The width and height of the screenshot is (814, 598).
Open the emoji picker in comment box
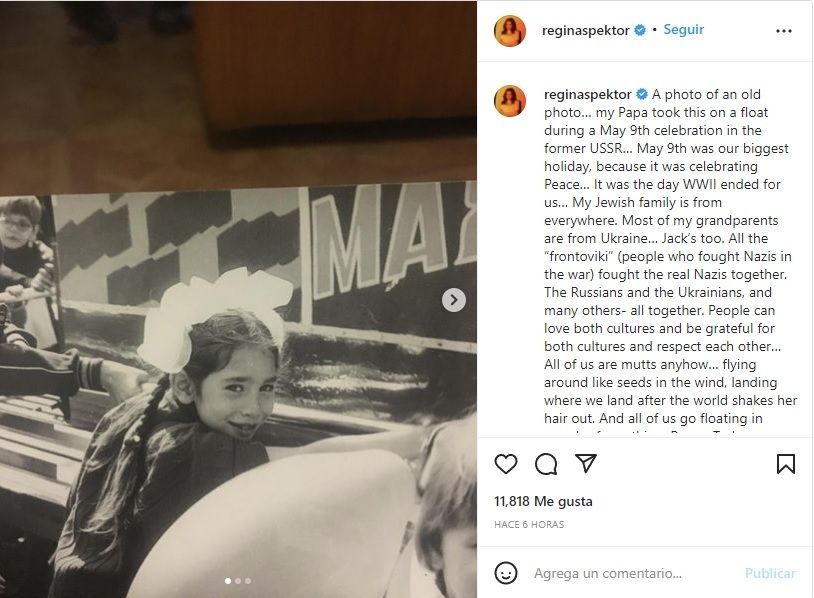(x=507, y=573)
